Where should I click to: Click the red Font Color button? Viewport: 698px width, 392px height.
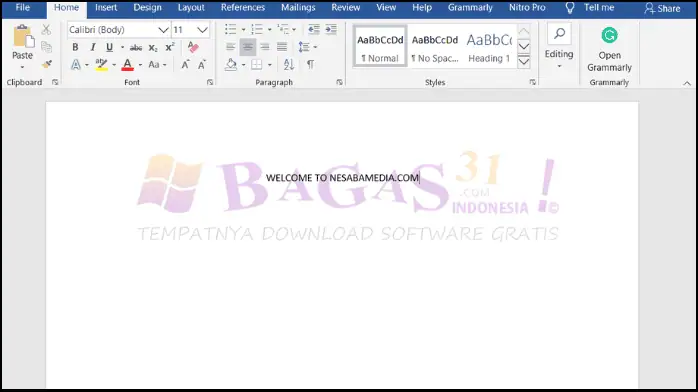tap(128, 65)
